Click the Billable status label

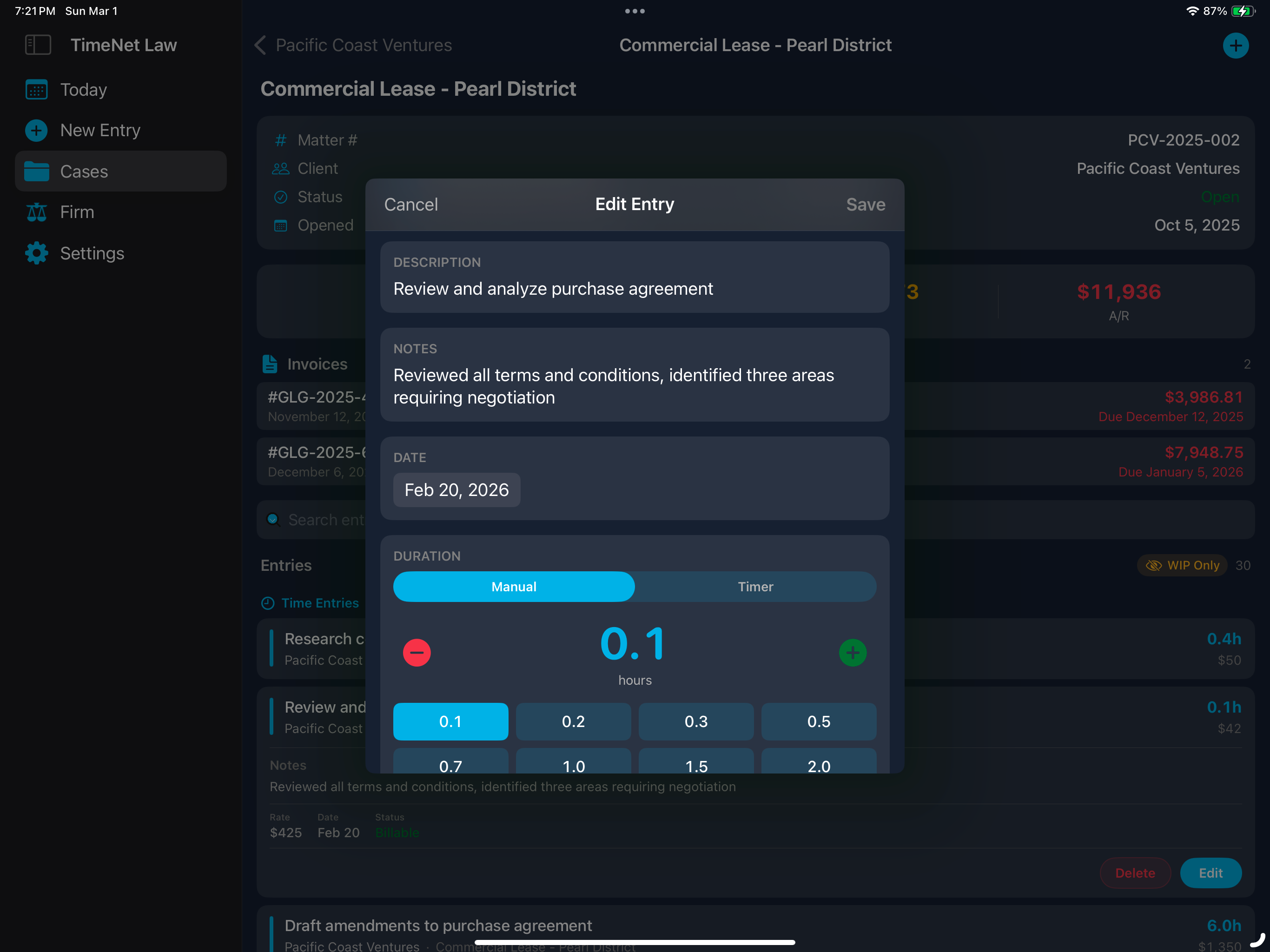397,833
